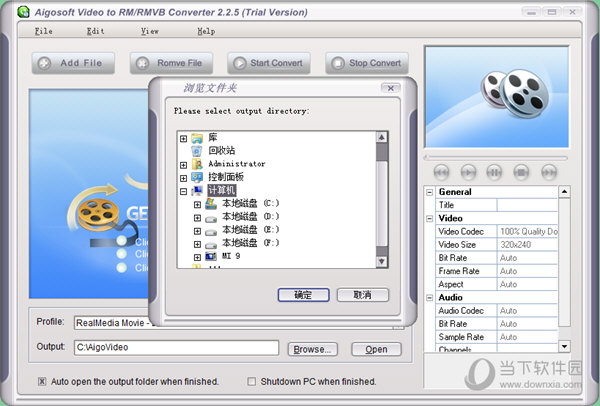
Task: Click the Output path input field
Action: (176, 347)
